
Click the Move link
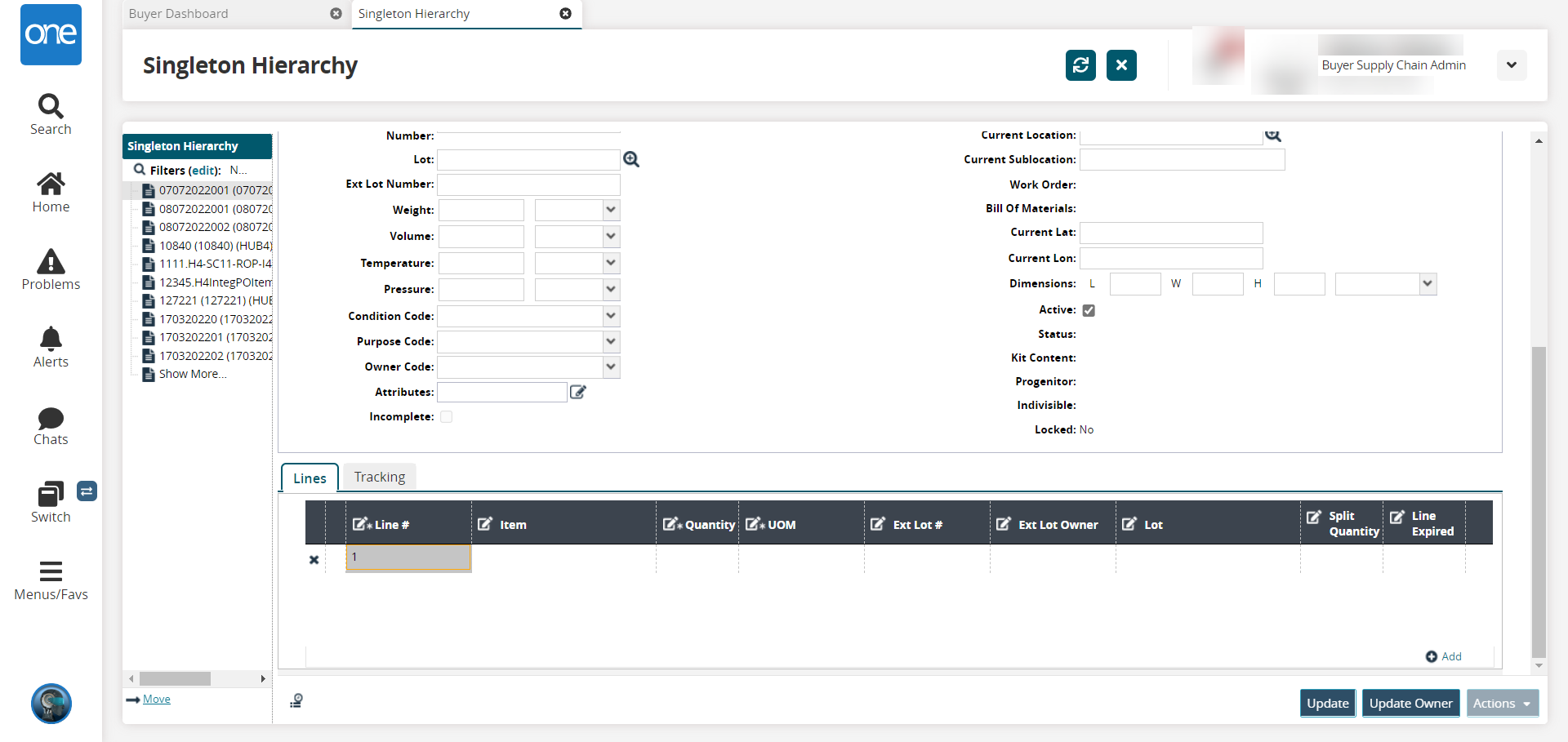pos(157,700)
